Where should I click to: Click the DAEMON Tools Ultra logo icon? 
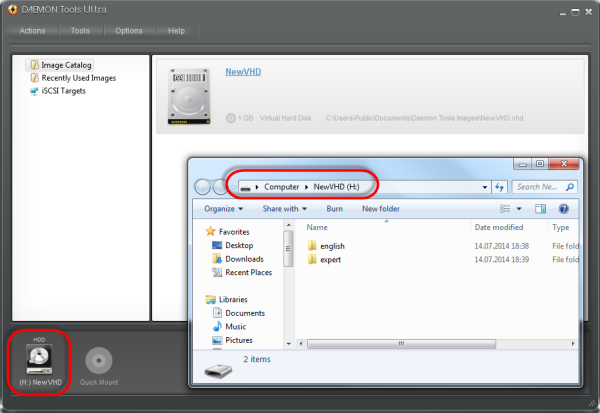coord(12,10)
